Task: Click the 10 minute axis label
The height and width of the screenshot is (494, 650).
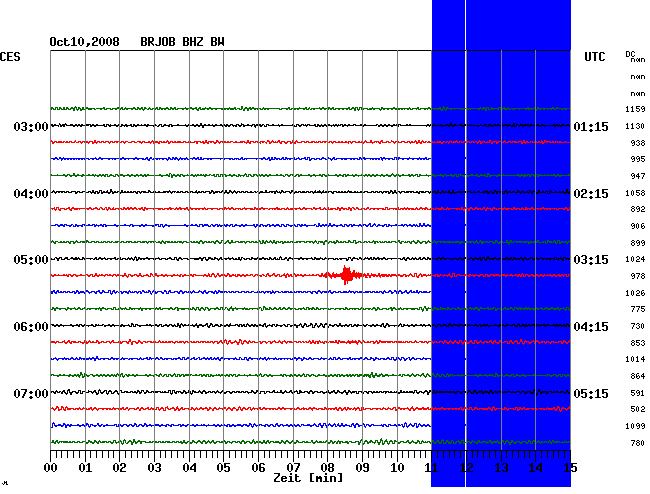Action: (x=397, y=468)
